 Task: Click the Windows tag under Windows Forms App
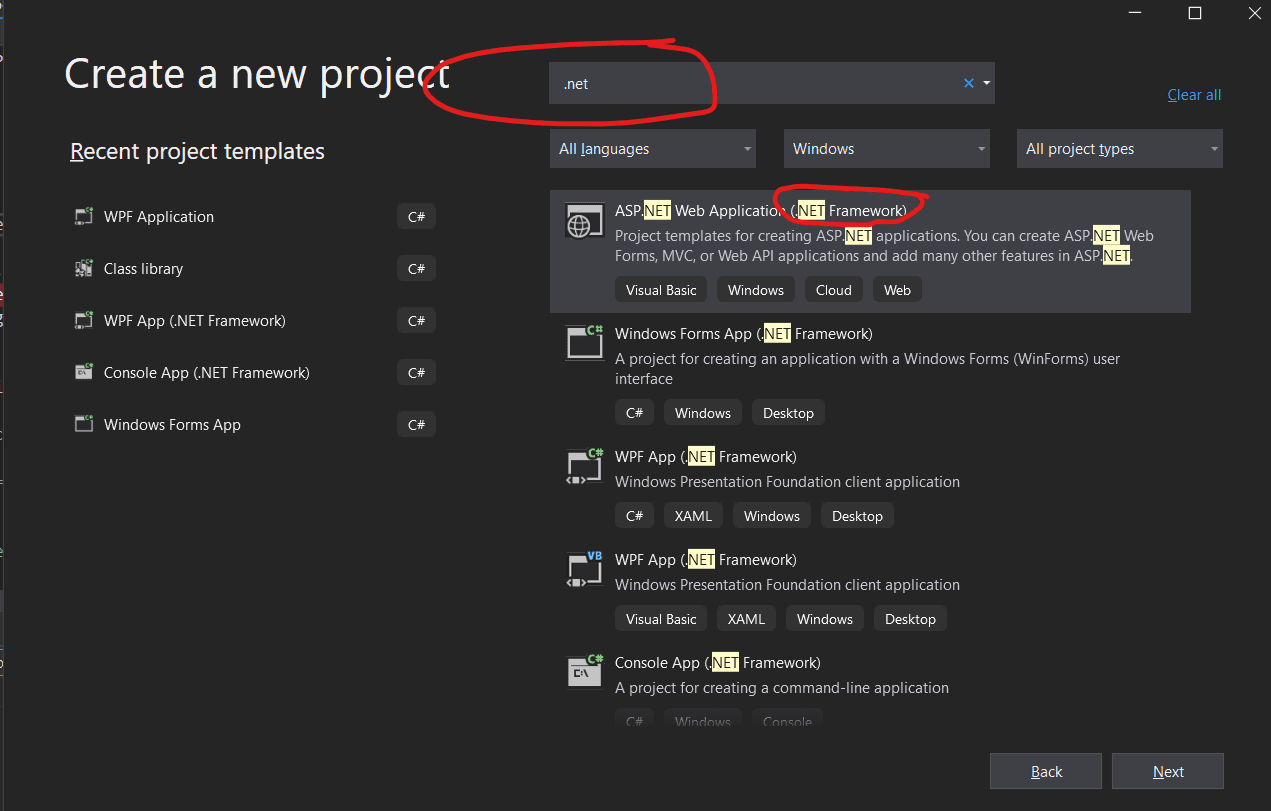(703, 413)
